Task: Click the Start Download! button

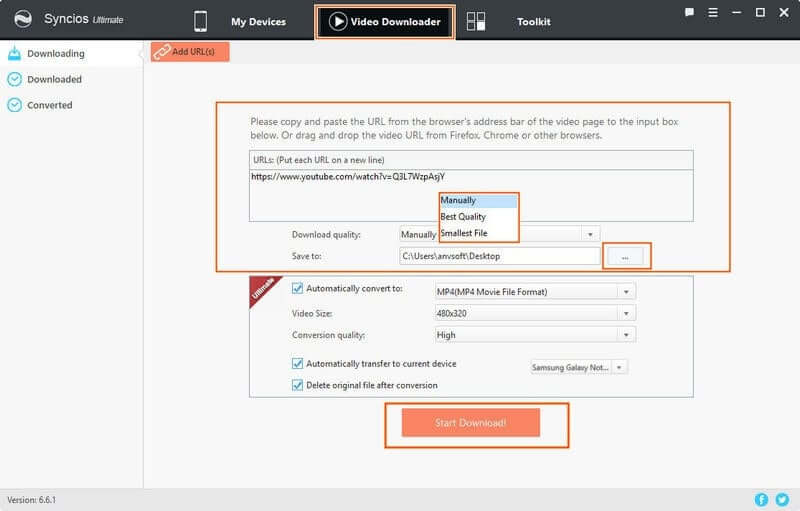Action: tap(470, 422)
